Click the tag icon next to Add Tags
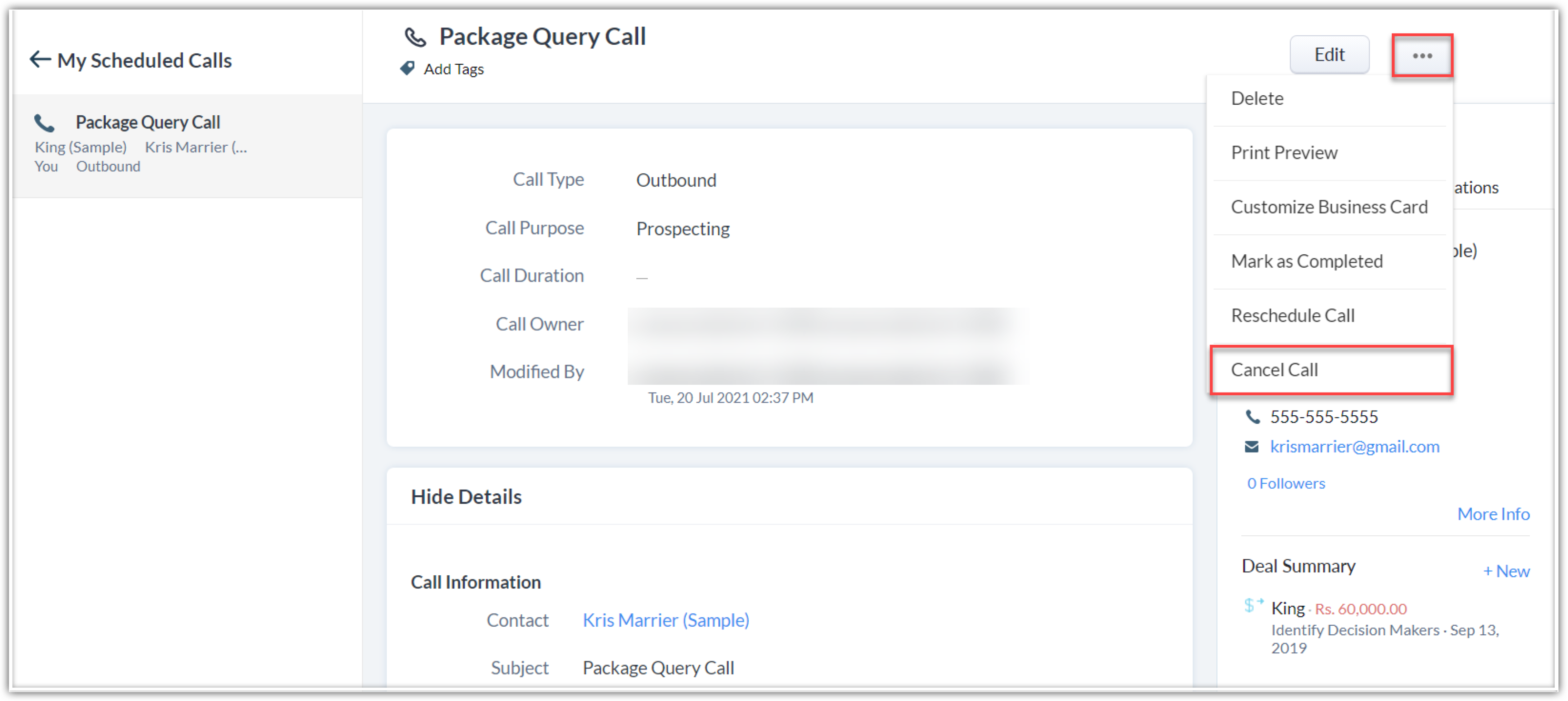 407,68
